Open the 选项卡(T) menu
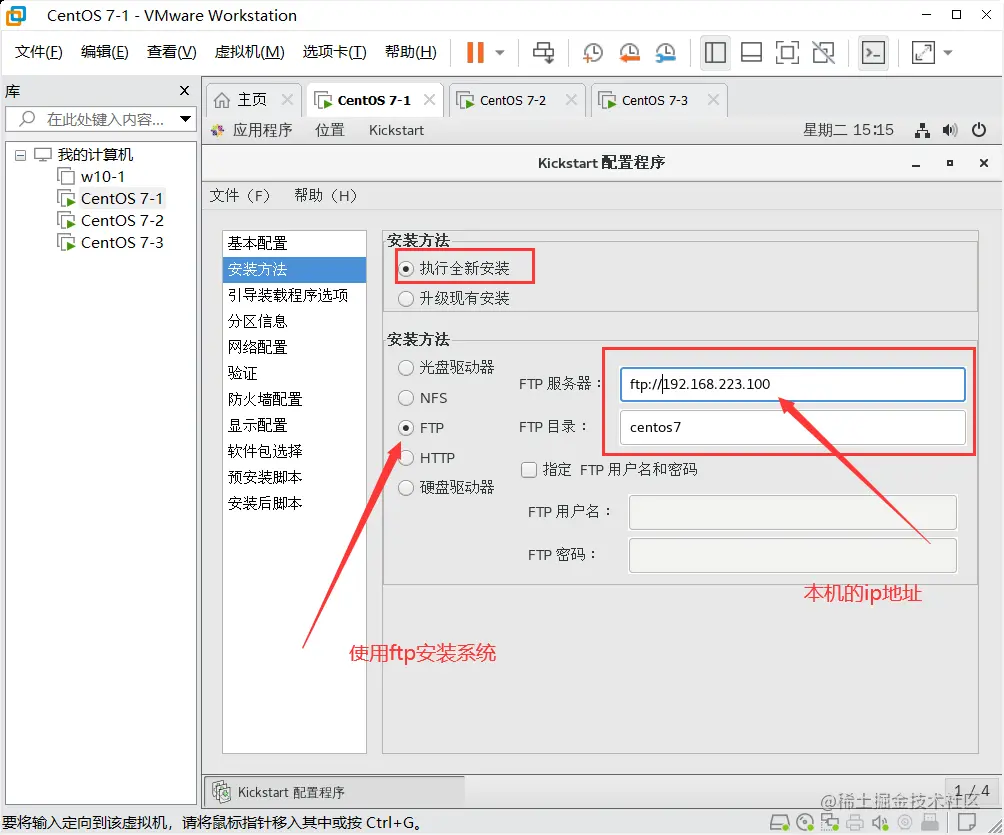This screenshot has height=835, width=1004. point(334,52)
